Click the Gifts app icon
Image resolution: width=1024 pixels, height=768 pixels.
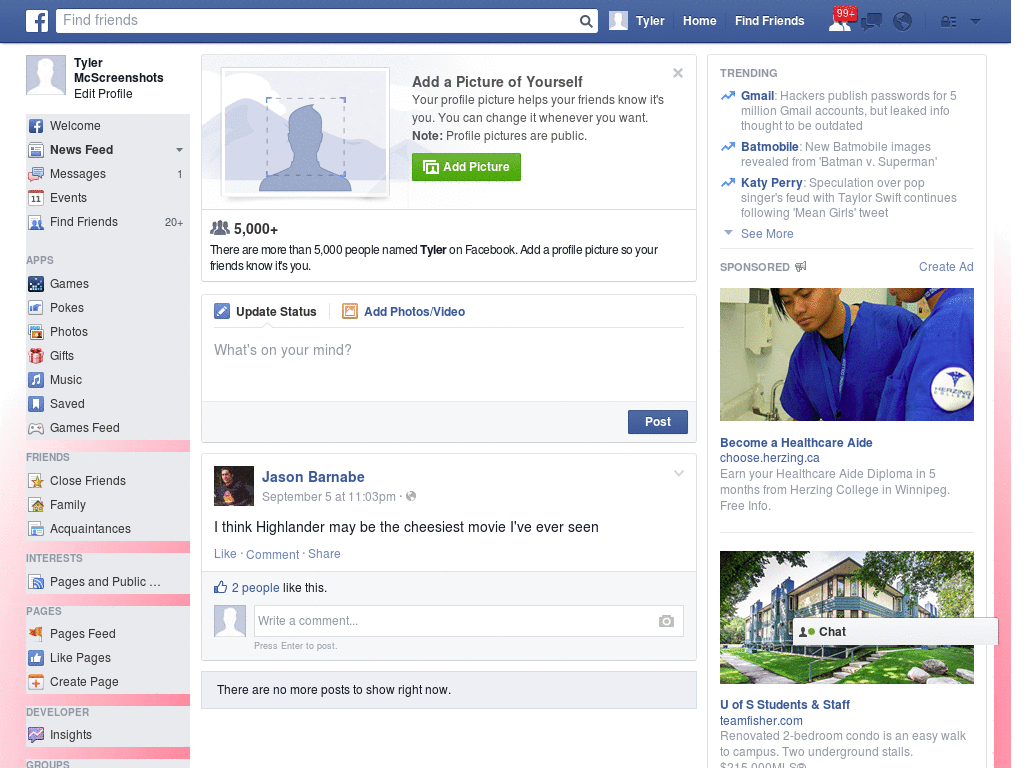[x=36, y=356]
